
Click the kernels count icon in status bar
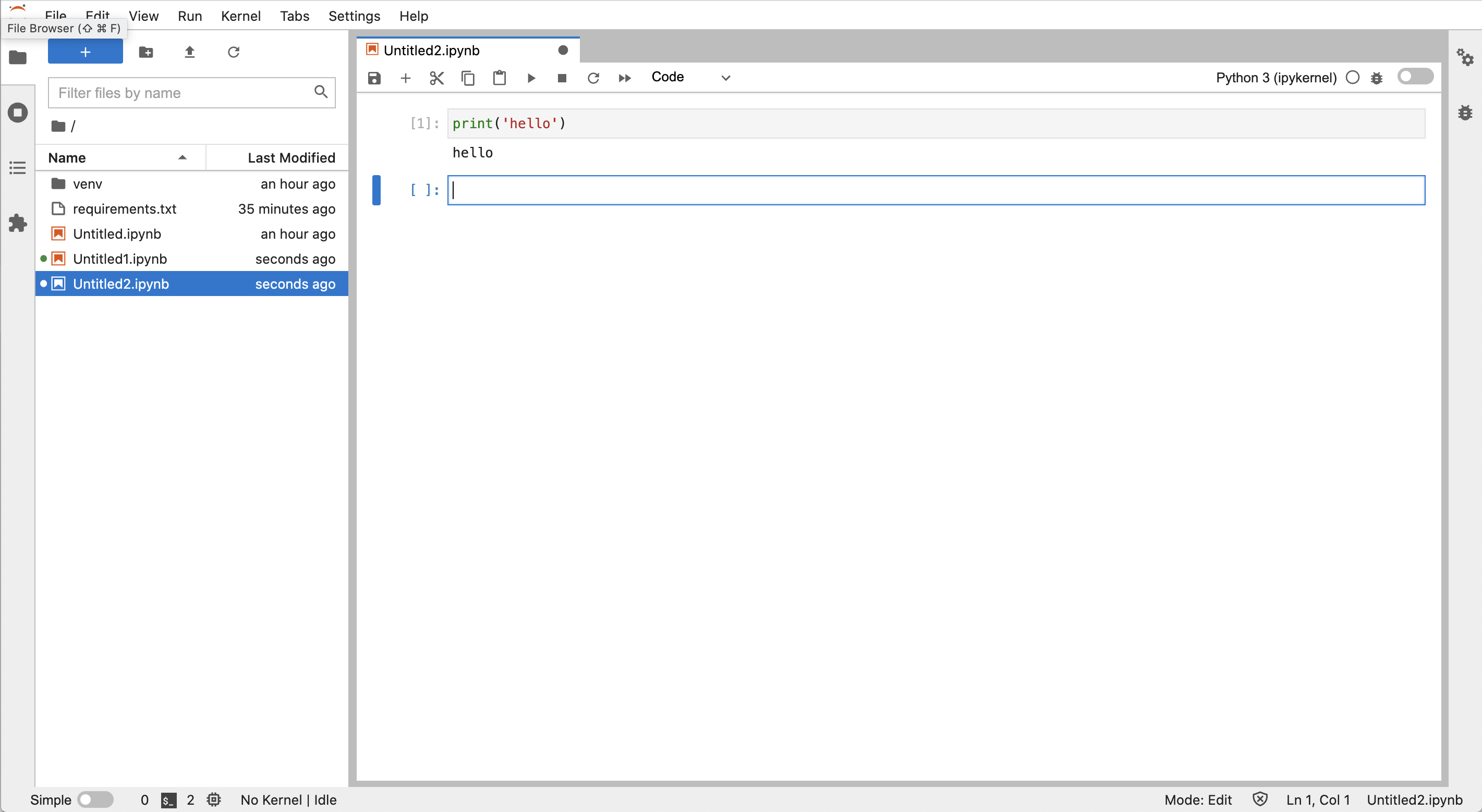[213, 799]
